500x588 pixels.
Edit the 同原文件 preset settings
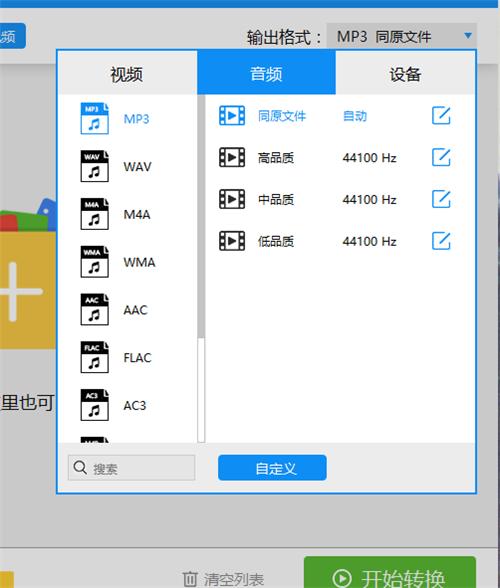coord(441,116)
